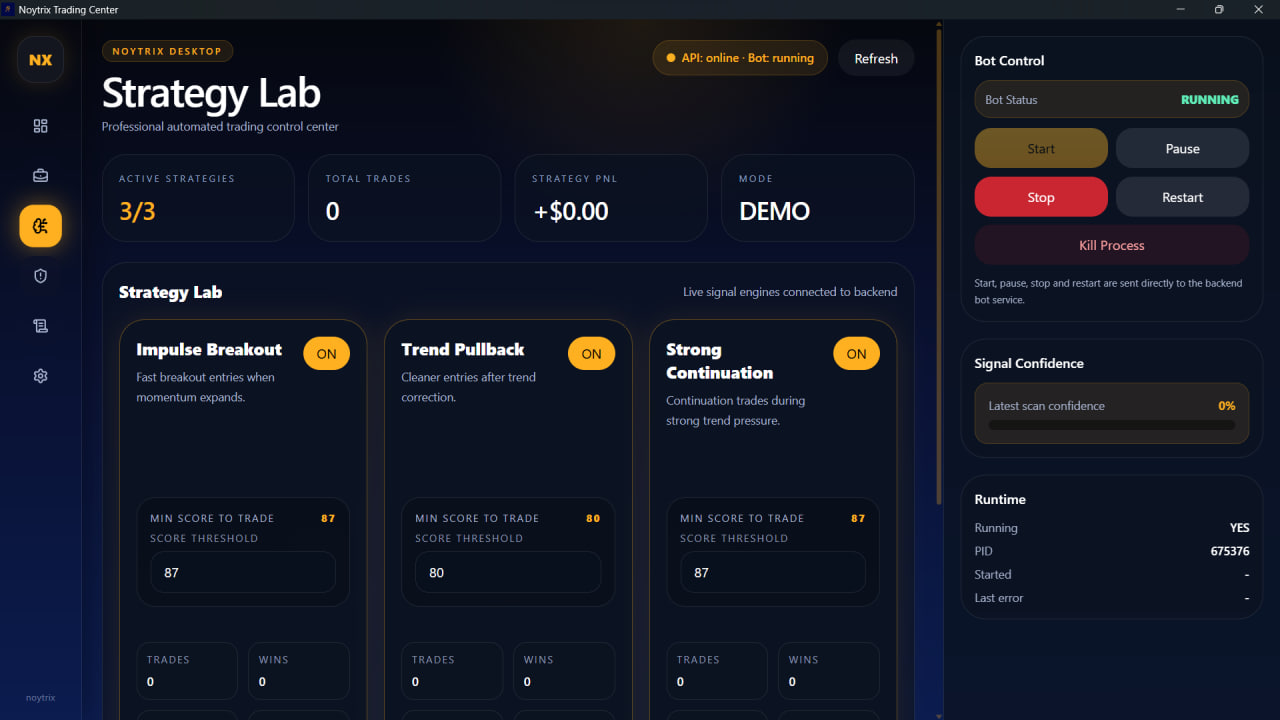This screenshot has width=1280, height=720.
Task: Click the Impulse Breakout TRADES stat box
Action: [187, 671]
